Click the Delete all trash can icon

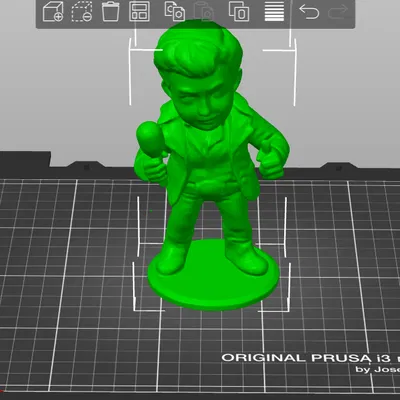[111, 12]
